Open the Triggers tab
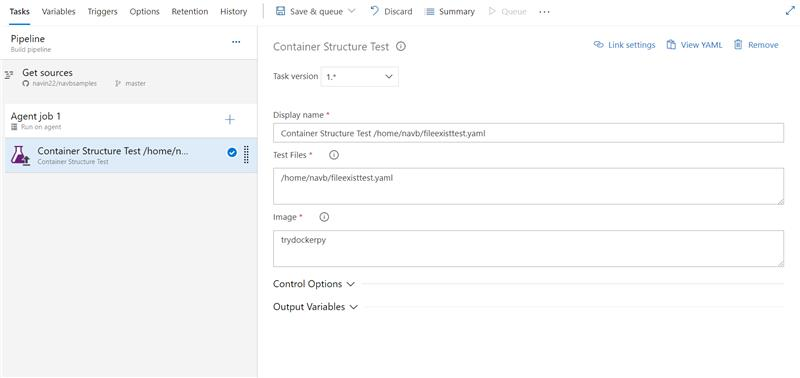This screenshot has width=800, height=378. [103, 11]
